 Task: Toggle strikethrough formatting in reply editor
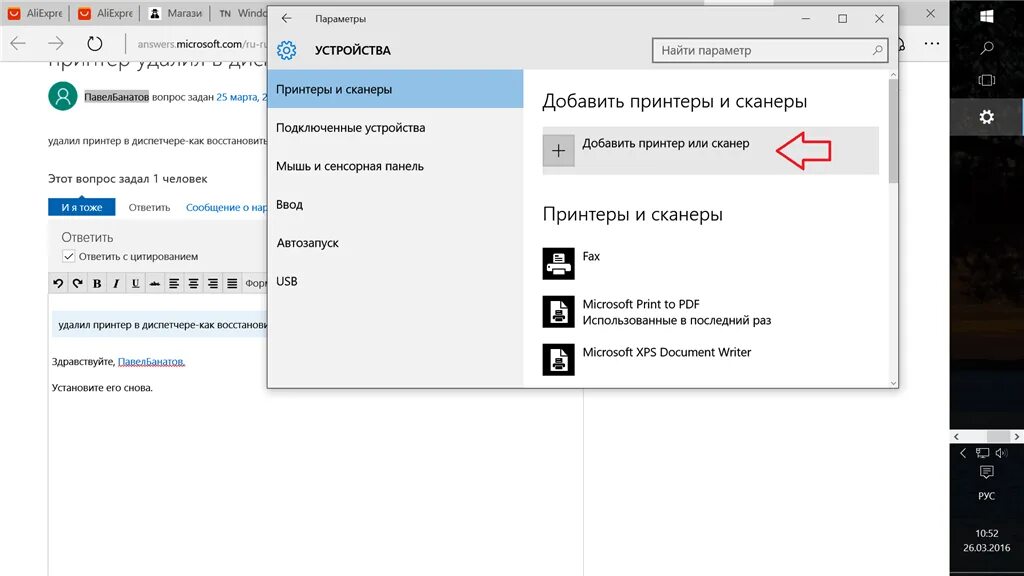[x=155, y=283]
